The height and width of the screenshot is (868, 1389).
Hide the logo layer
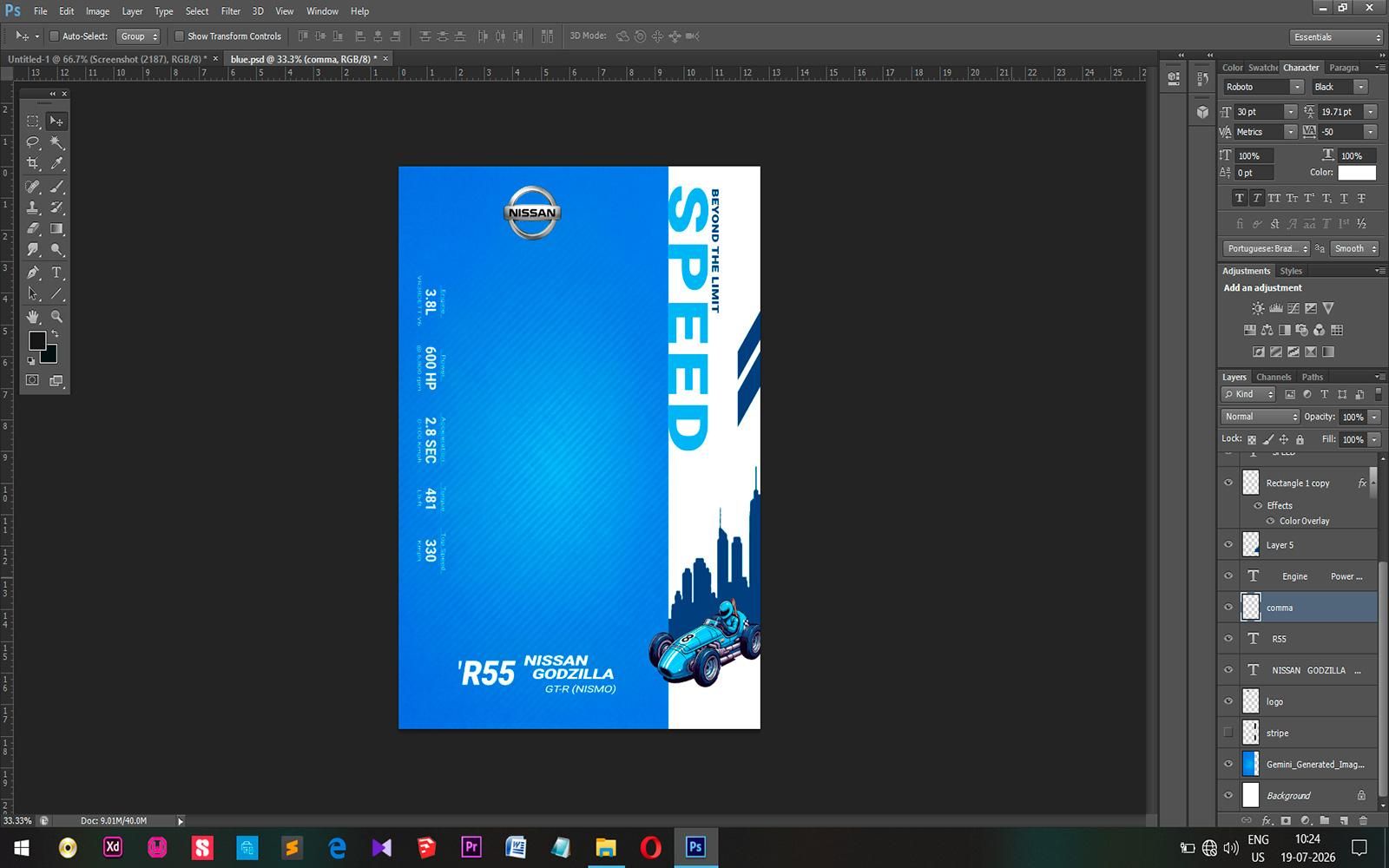point(1228,701)
